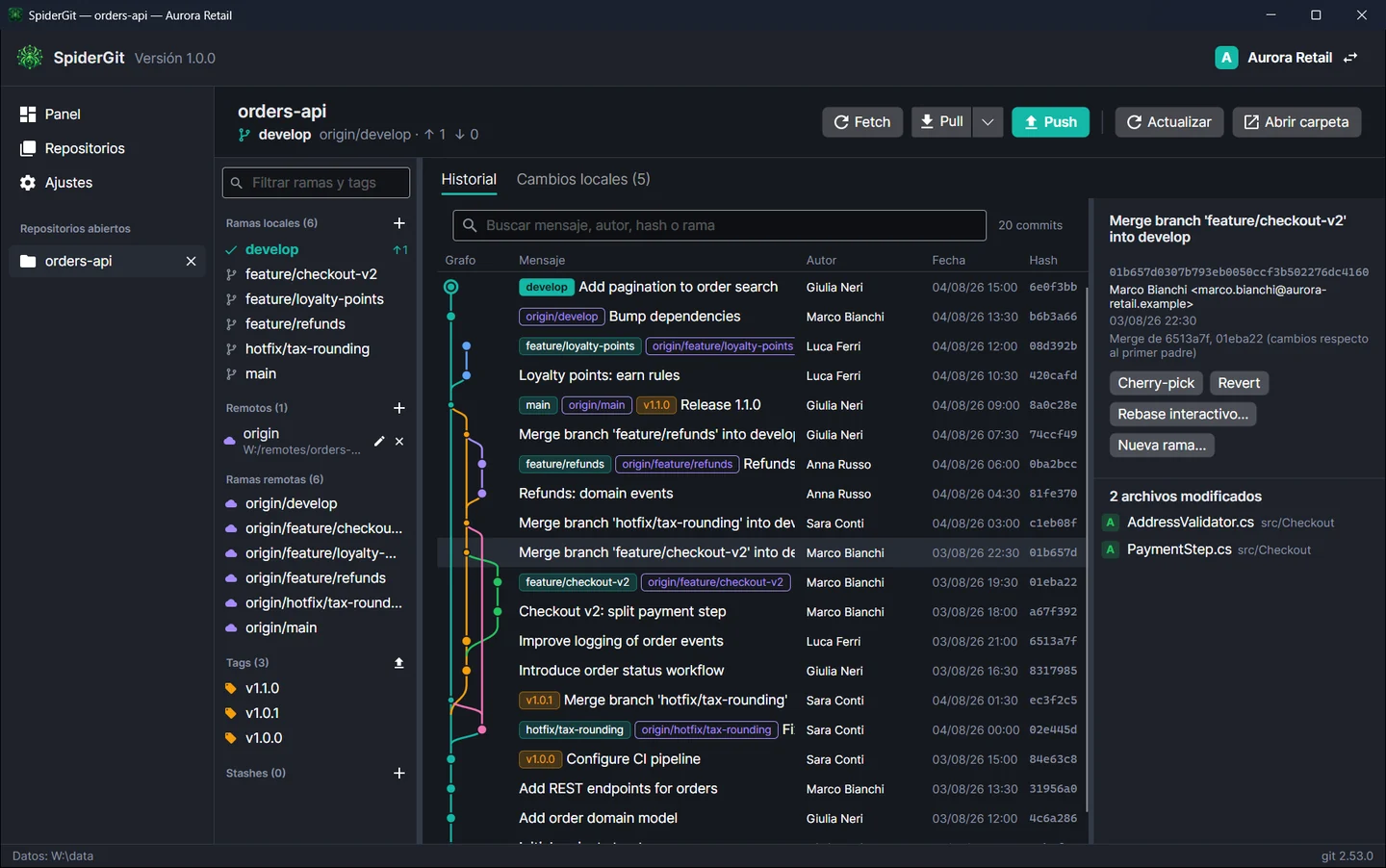Open AddressValidator.cs changed file

(x=1237, y=523)
